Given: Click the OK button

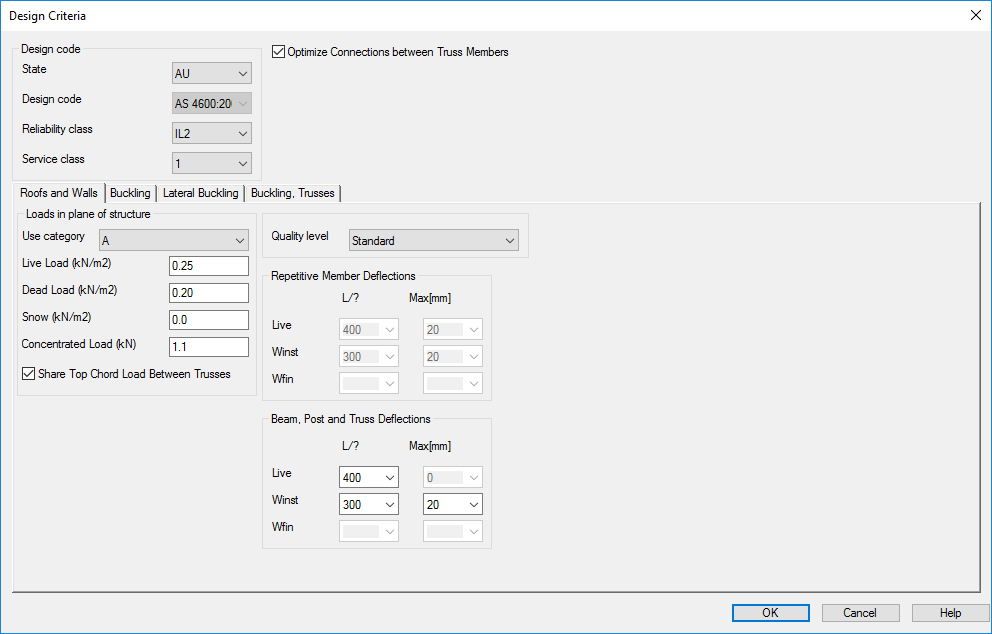Looking at the screenshot, I should [x=770, y=613].
